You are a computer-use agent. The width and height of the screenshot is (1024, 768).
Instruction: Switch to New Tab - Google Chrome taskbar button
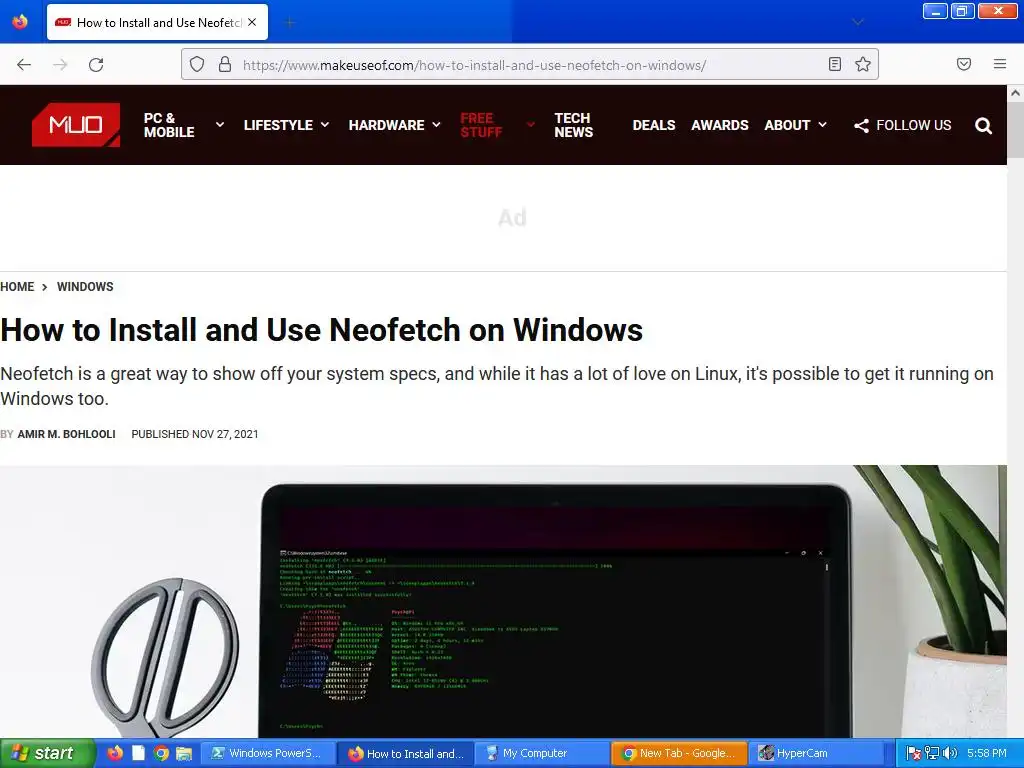(679, 753)
